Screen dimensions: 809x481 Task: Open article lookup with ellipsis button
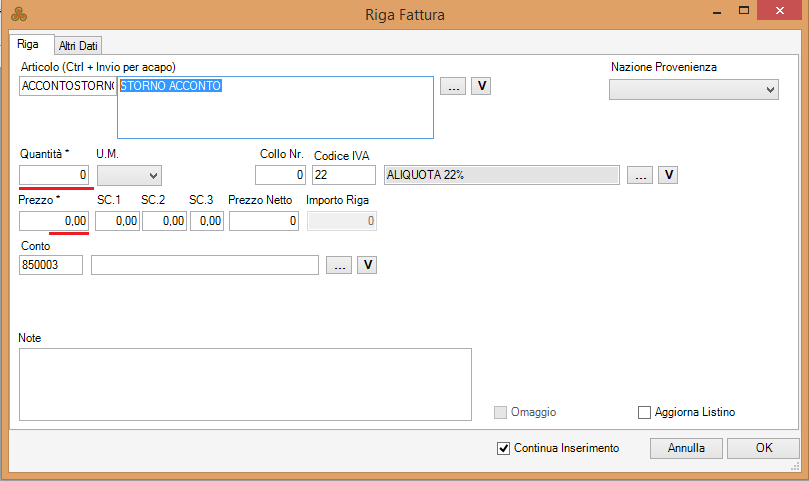(x=453, y=87)
